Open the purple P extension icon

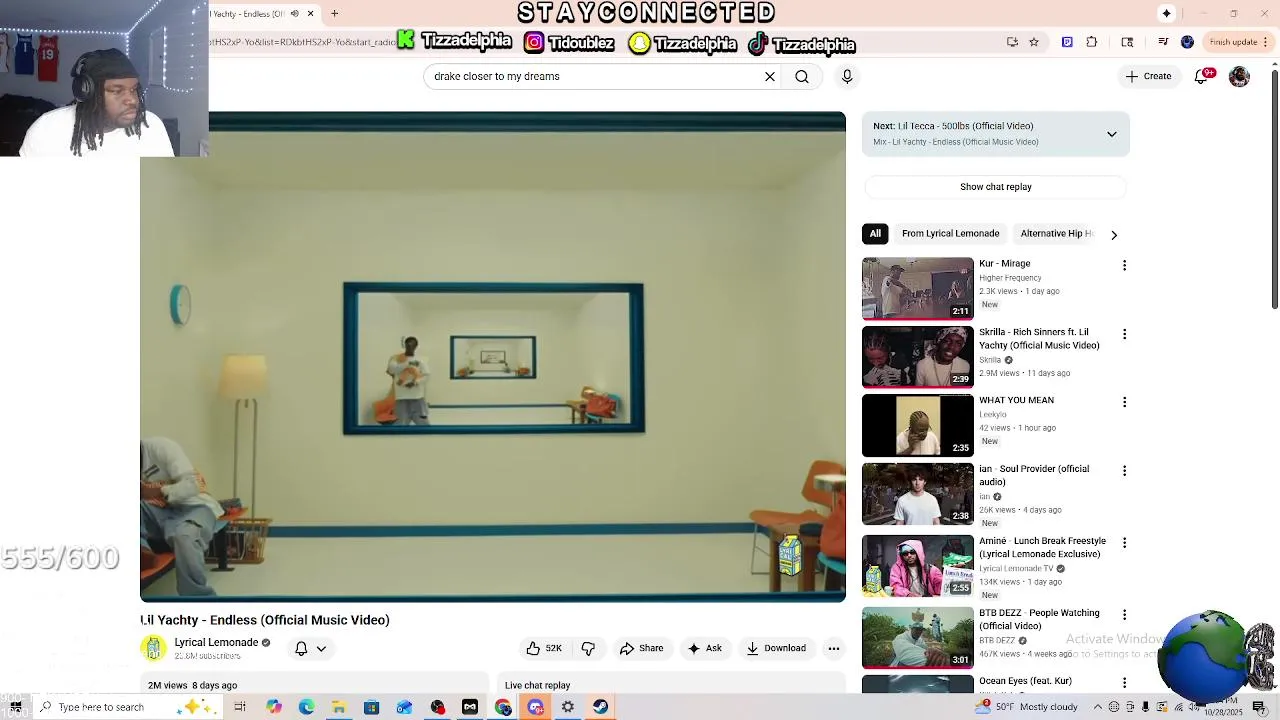(1067, 42)
